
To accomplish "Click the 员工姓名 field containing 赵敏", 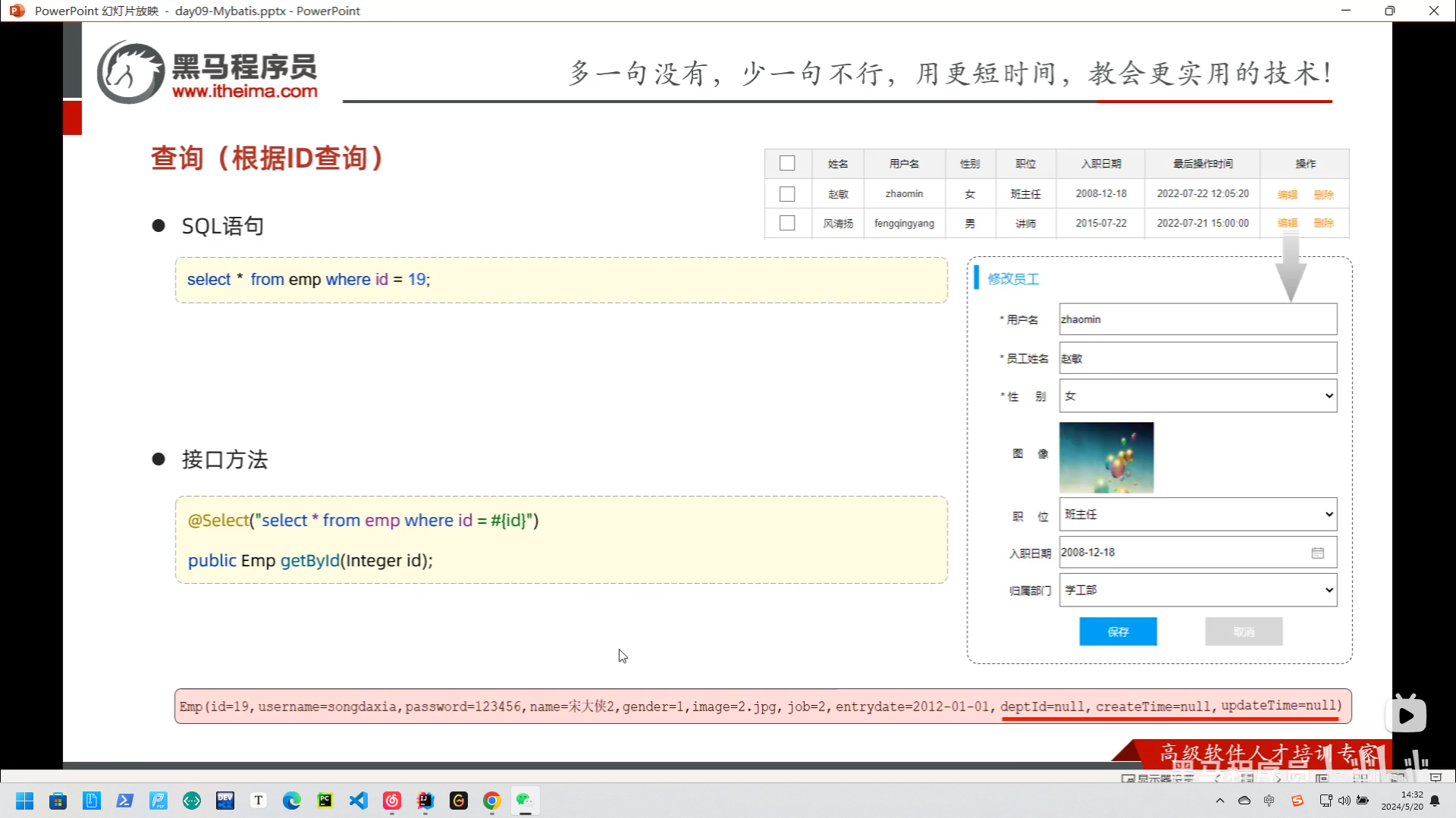I will pyautogui.click(x=1198, y=358).
